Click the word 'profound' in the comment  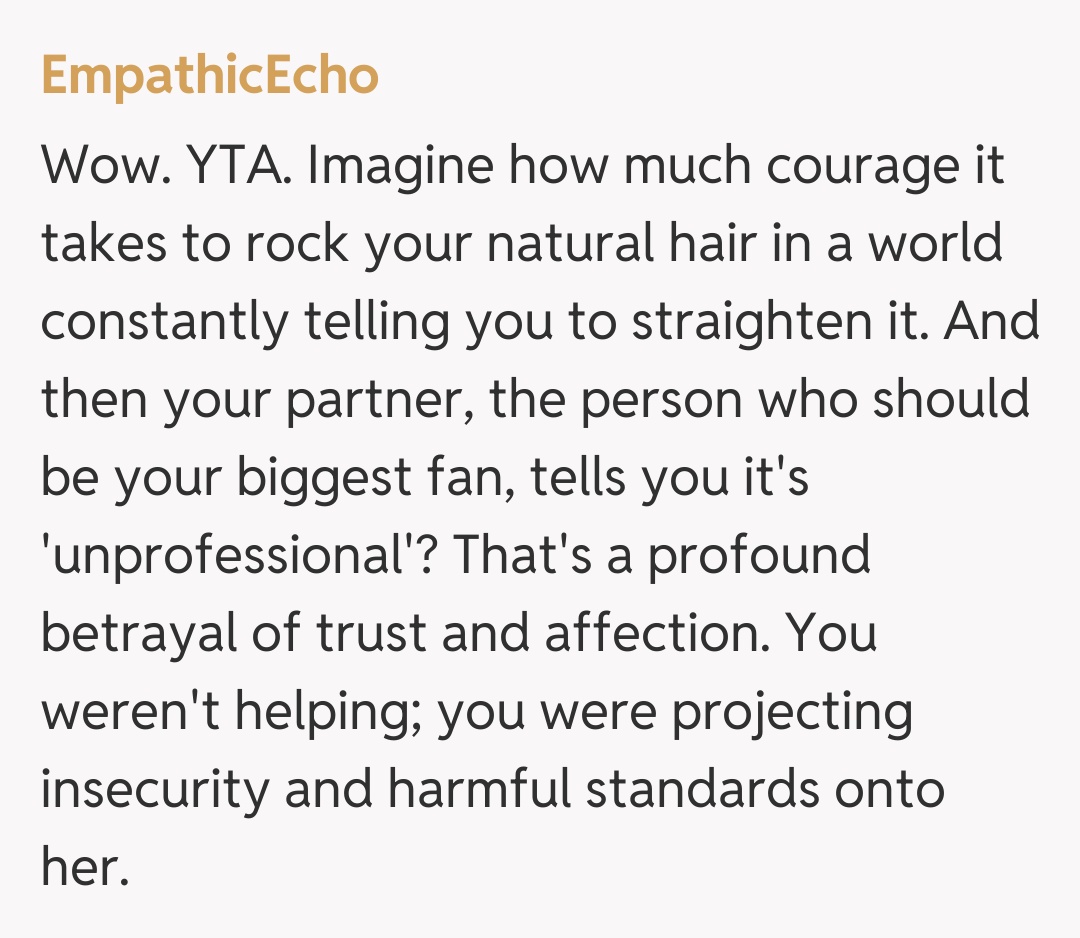(759, 556)
